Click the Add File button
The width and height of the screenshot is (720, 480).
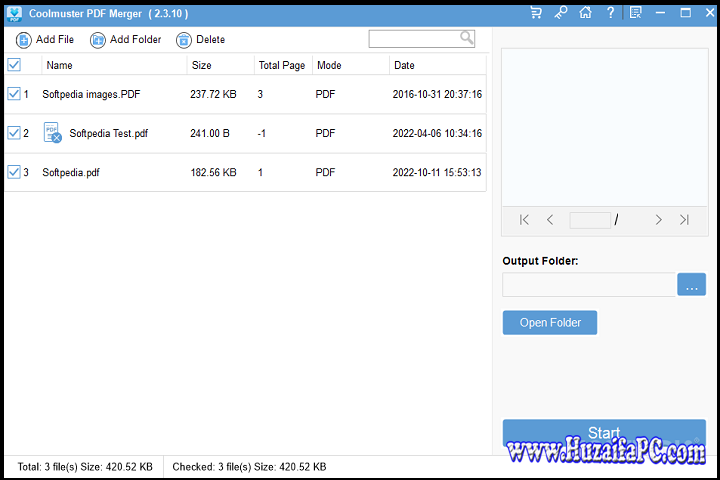45,40
